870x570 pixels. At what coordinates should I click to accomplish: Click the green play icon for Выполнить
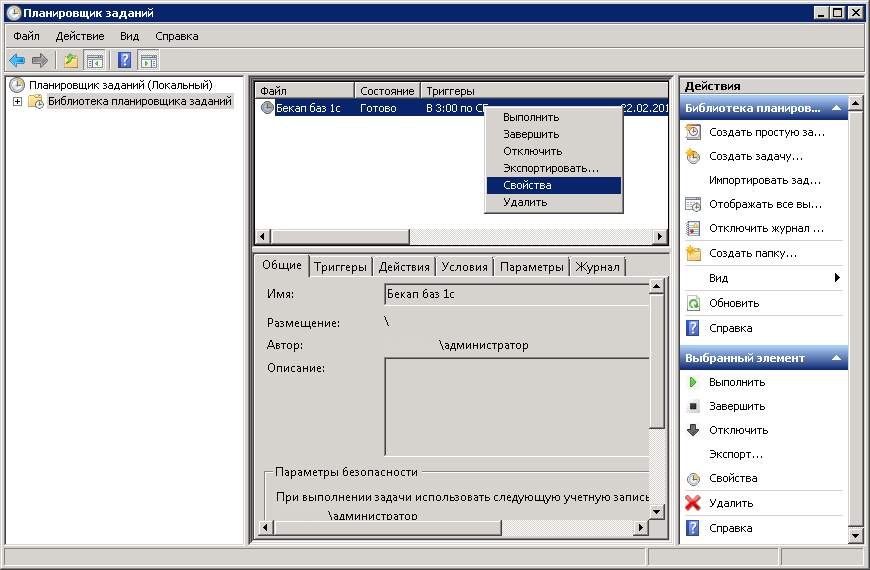coord(693,382)
